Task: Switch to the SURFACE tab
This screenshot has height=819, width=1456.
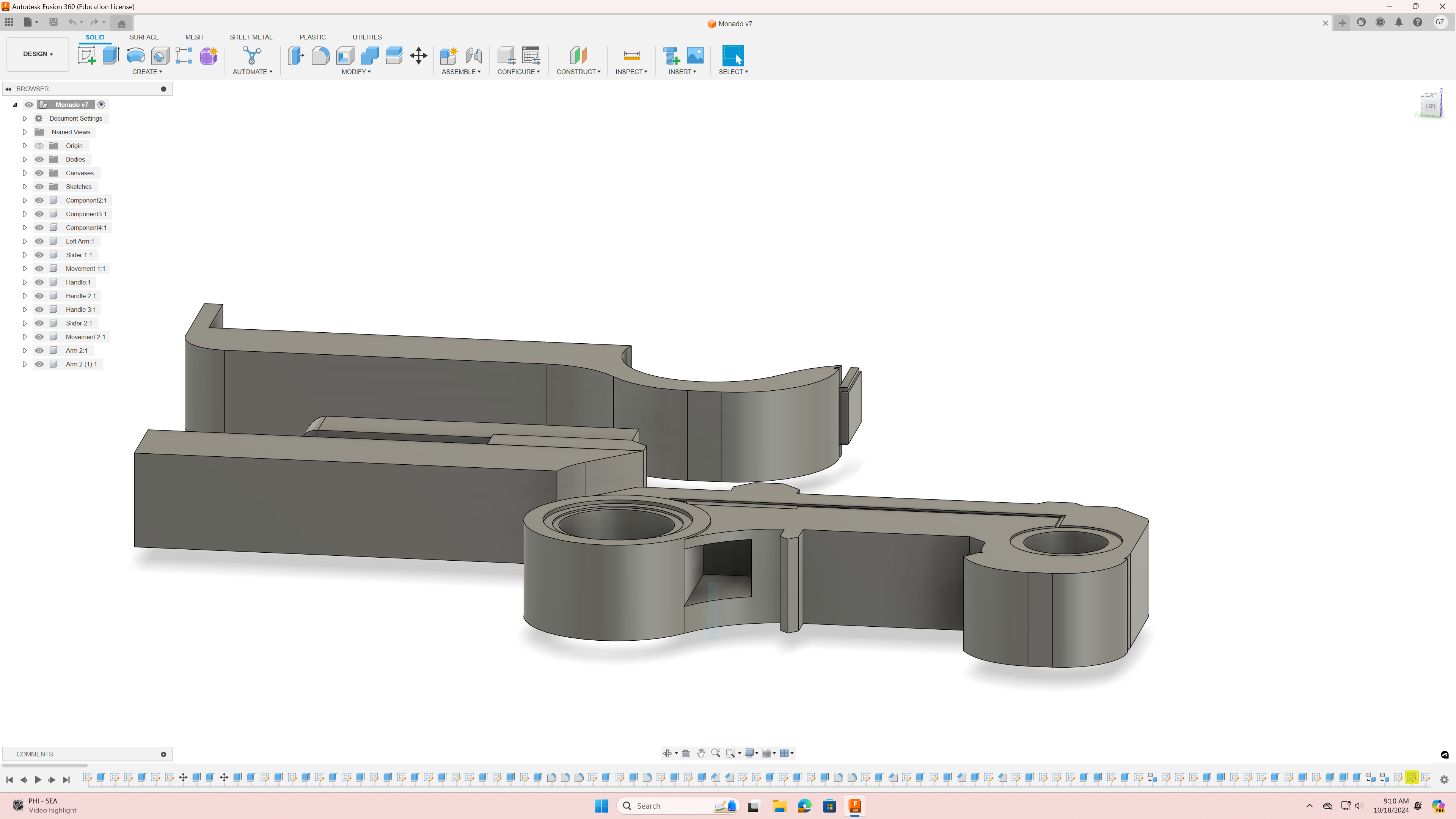Action: click(144, 37)
